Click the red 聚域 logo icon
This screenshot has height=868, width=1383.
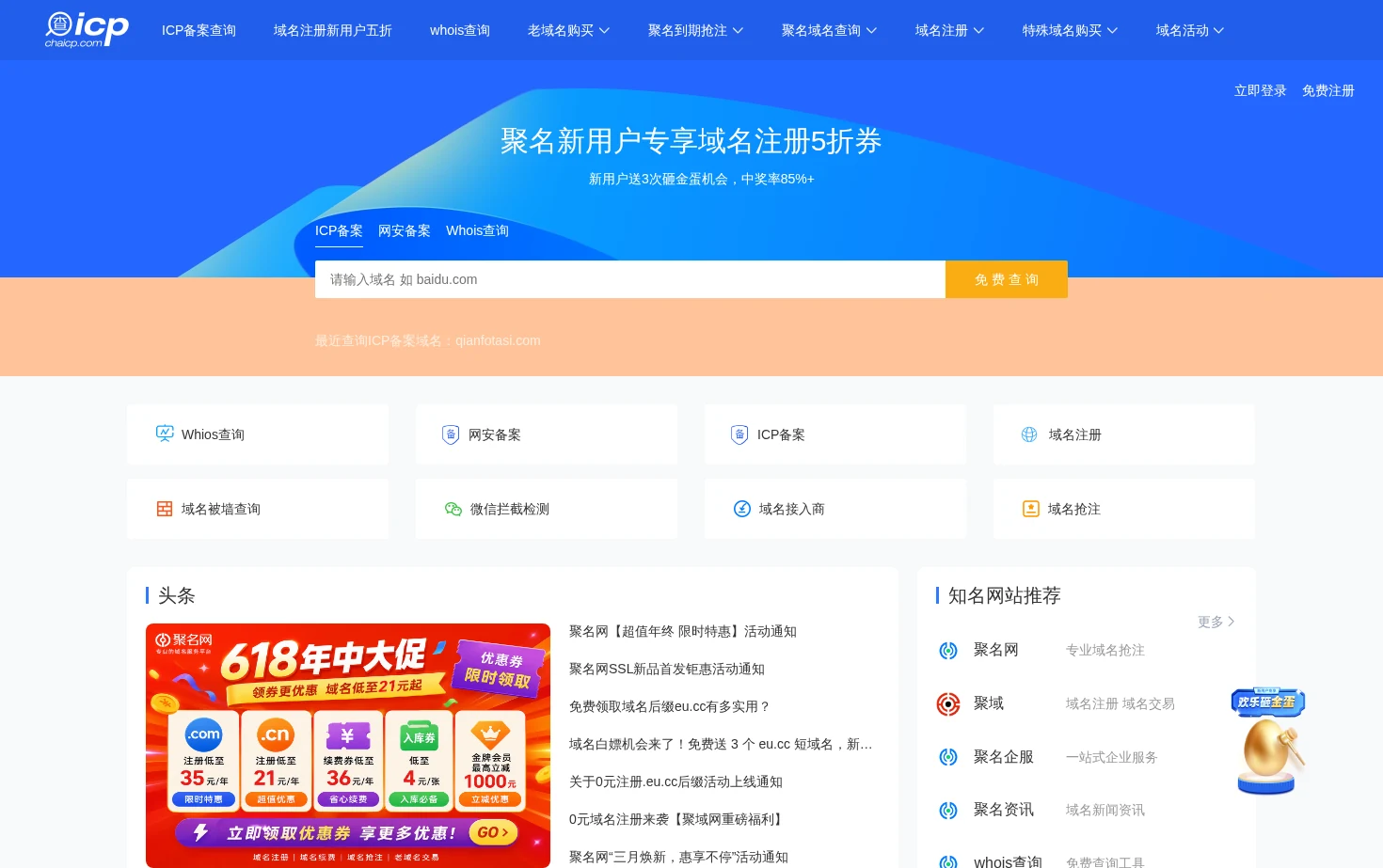coord(948,703)
